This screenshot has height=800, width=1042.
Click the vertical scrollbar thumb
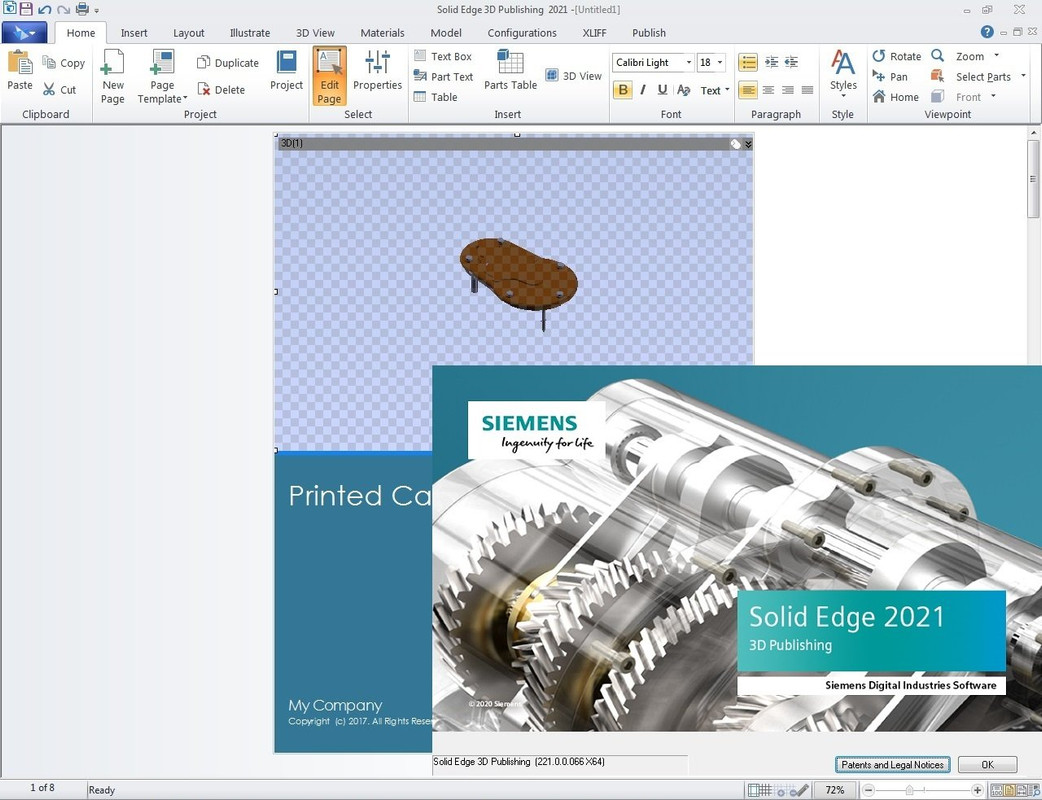click(x=1032, y=179)
